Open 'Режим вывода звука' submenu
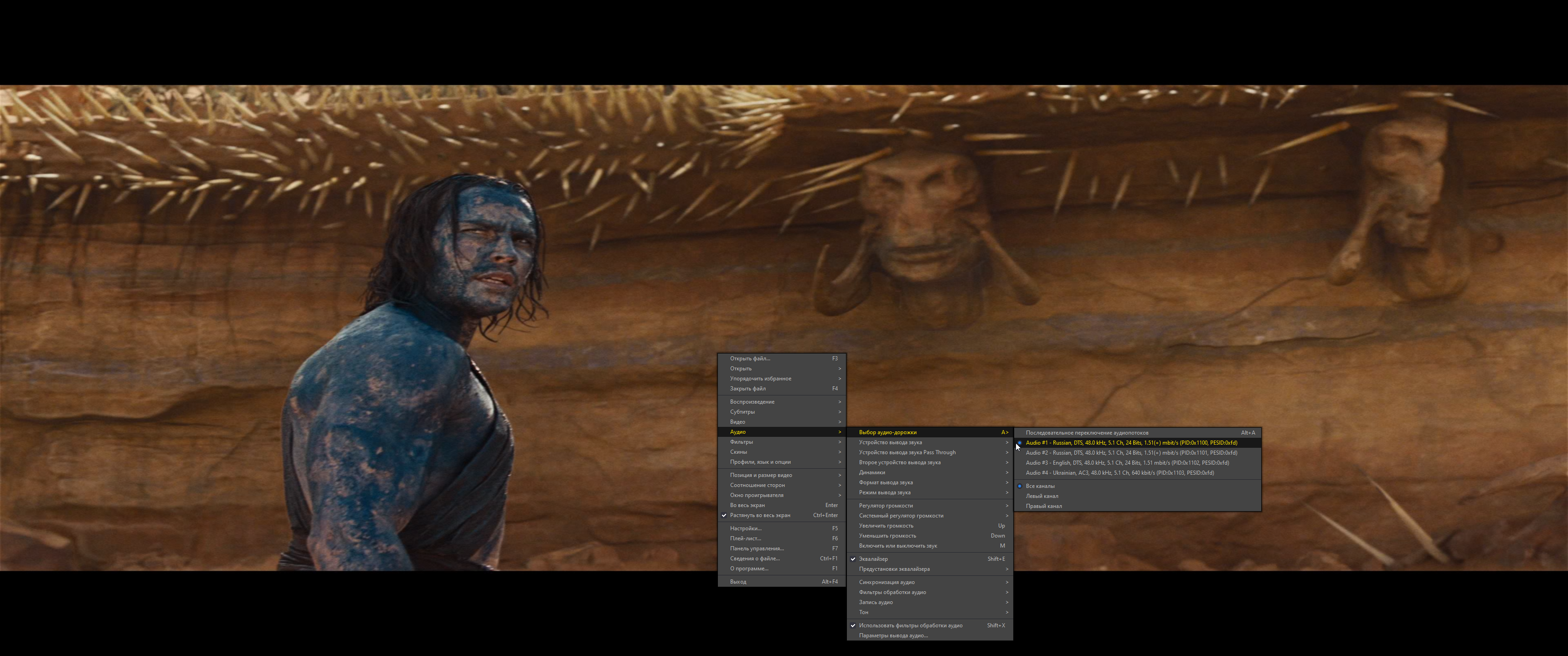The height and width of the screenshot is (656, 1568). (x=930, y=492)
